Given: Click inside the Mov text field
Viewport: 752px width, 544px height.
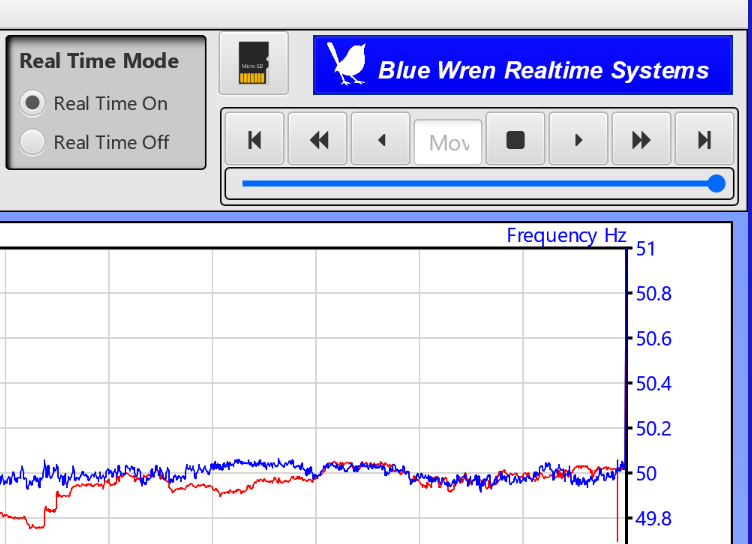Looking at the screenshot, I should tap(448, 142).
